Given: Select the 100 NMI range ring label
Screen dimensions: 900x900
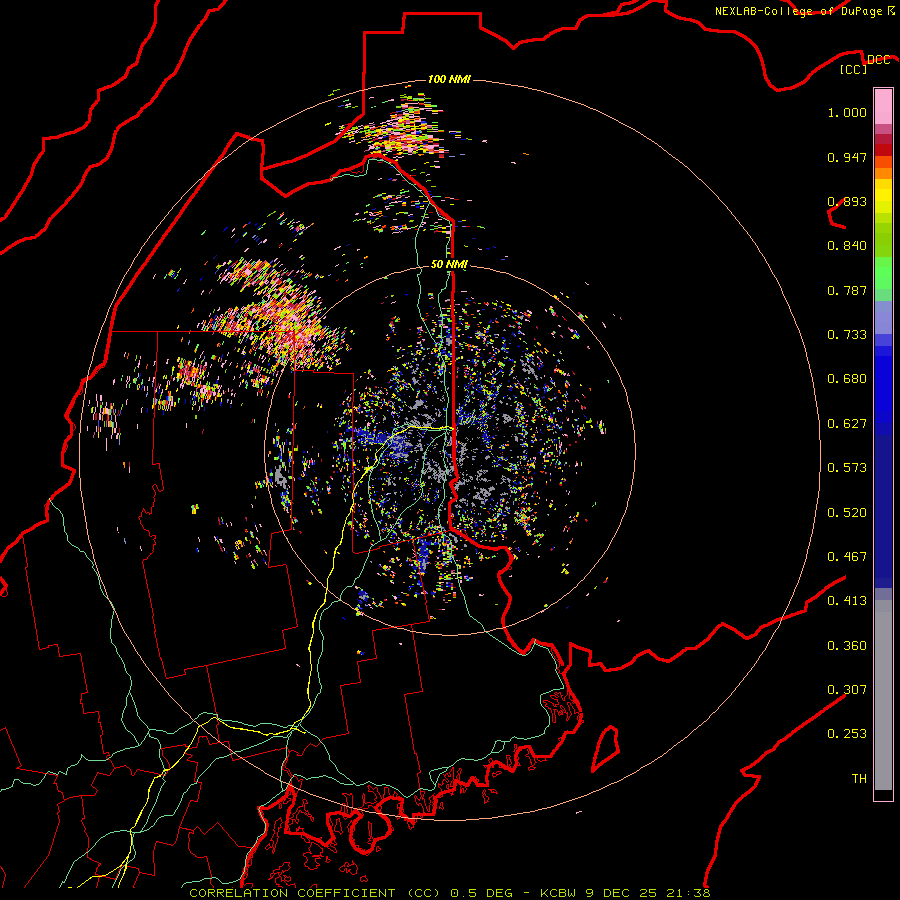Looking at the screenshot, I should point(449,79).
